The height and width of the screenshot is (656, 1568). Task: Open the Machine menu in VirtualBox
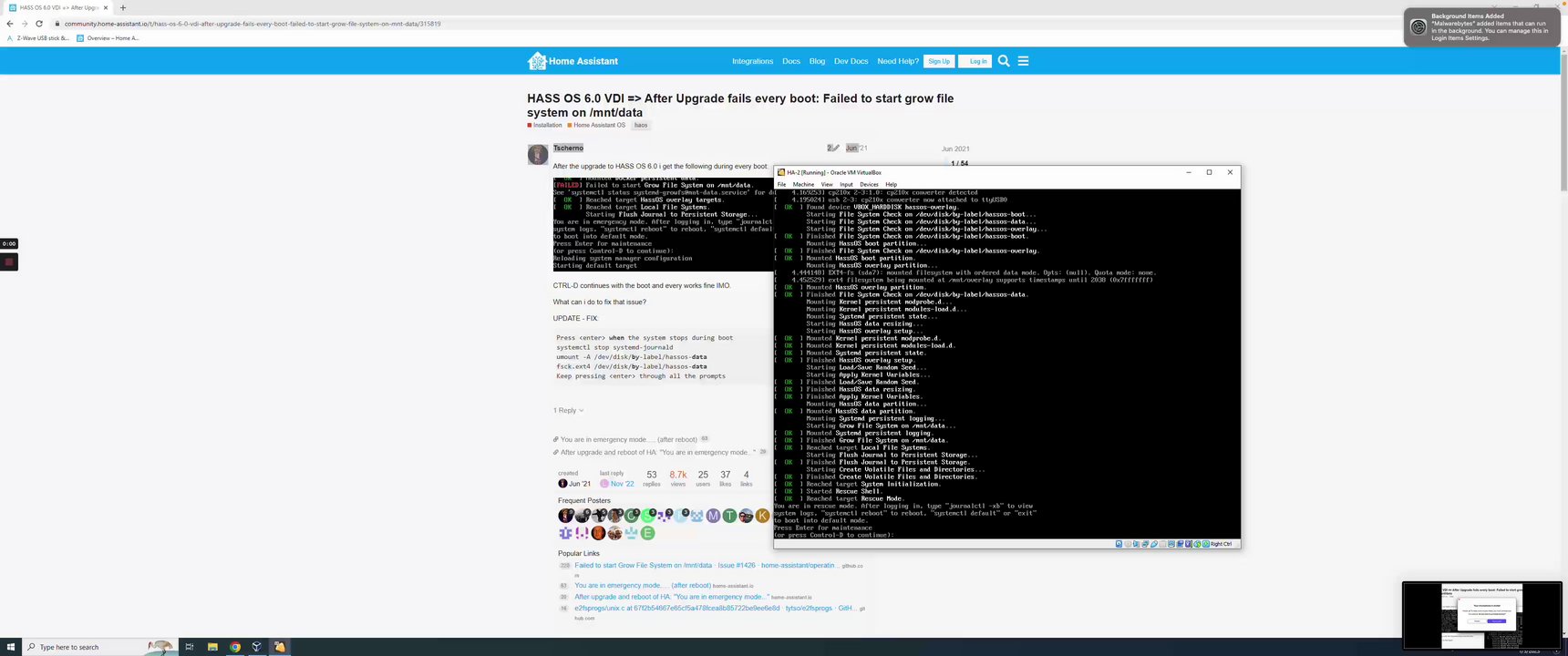click(x=803, y=184)
